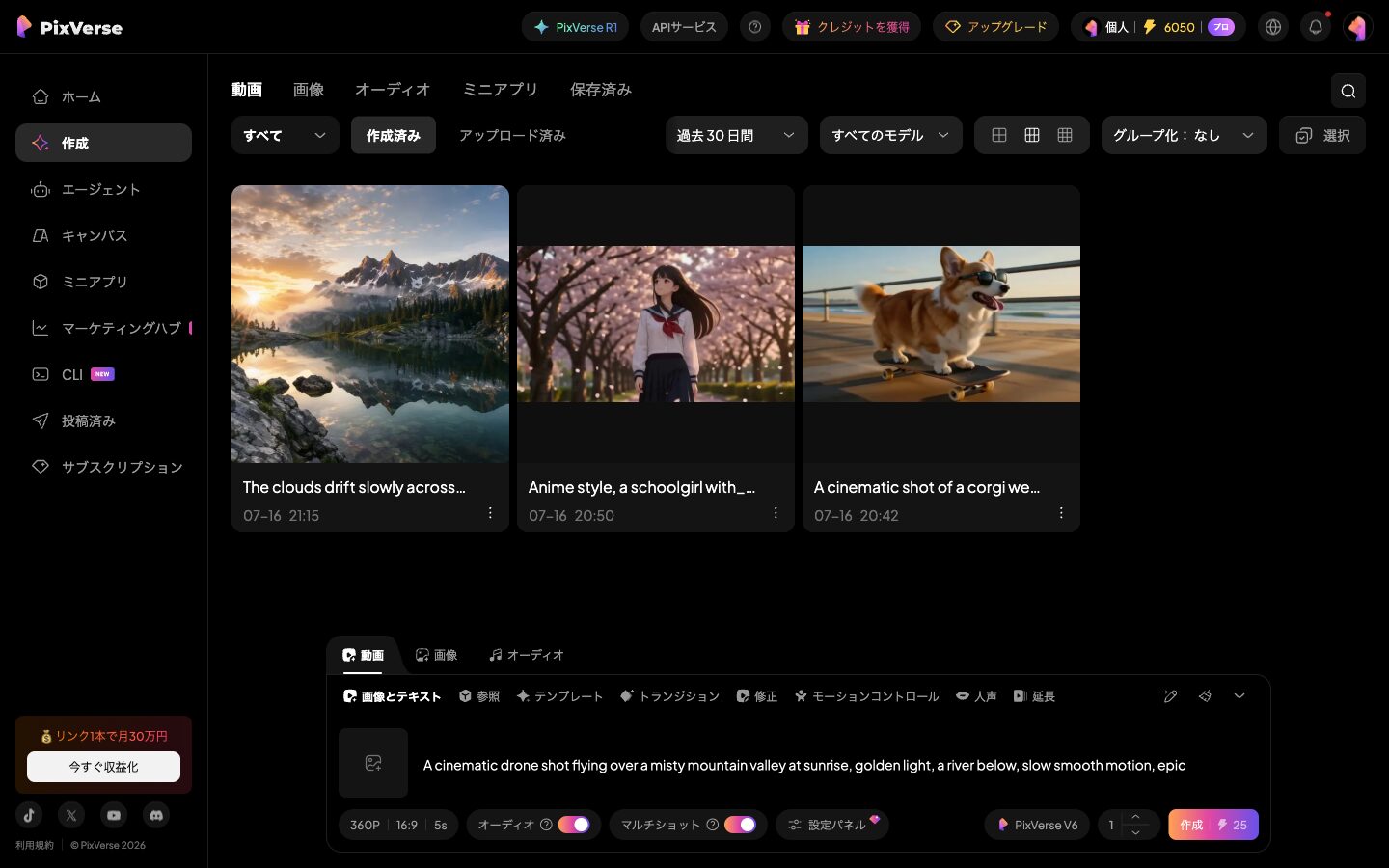The image size is (1389, 868).
Task: Select アップロード済み filter tab
Action: tap(512, 135)
